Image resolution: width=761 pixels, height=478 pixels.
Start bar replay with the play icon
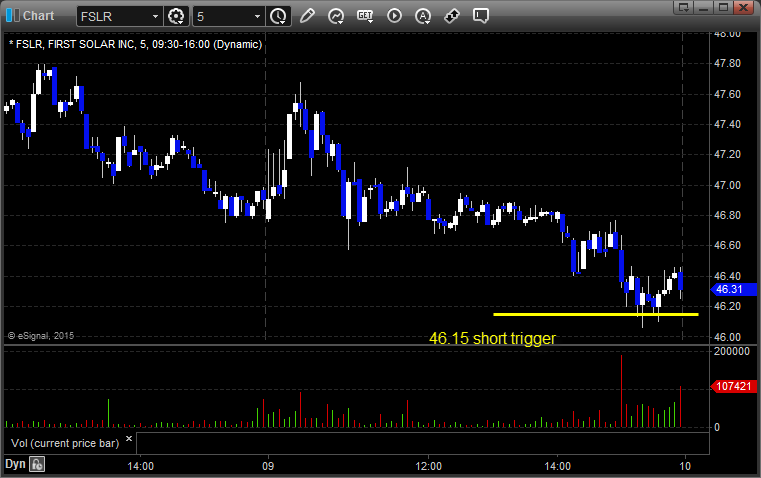coord(394,16)
